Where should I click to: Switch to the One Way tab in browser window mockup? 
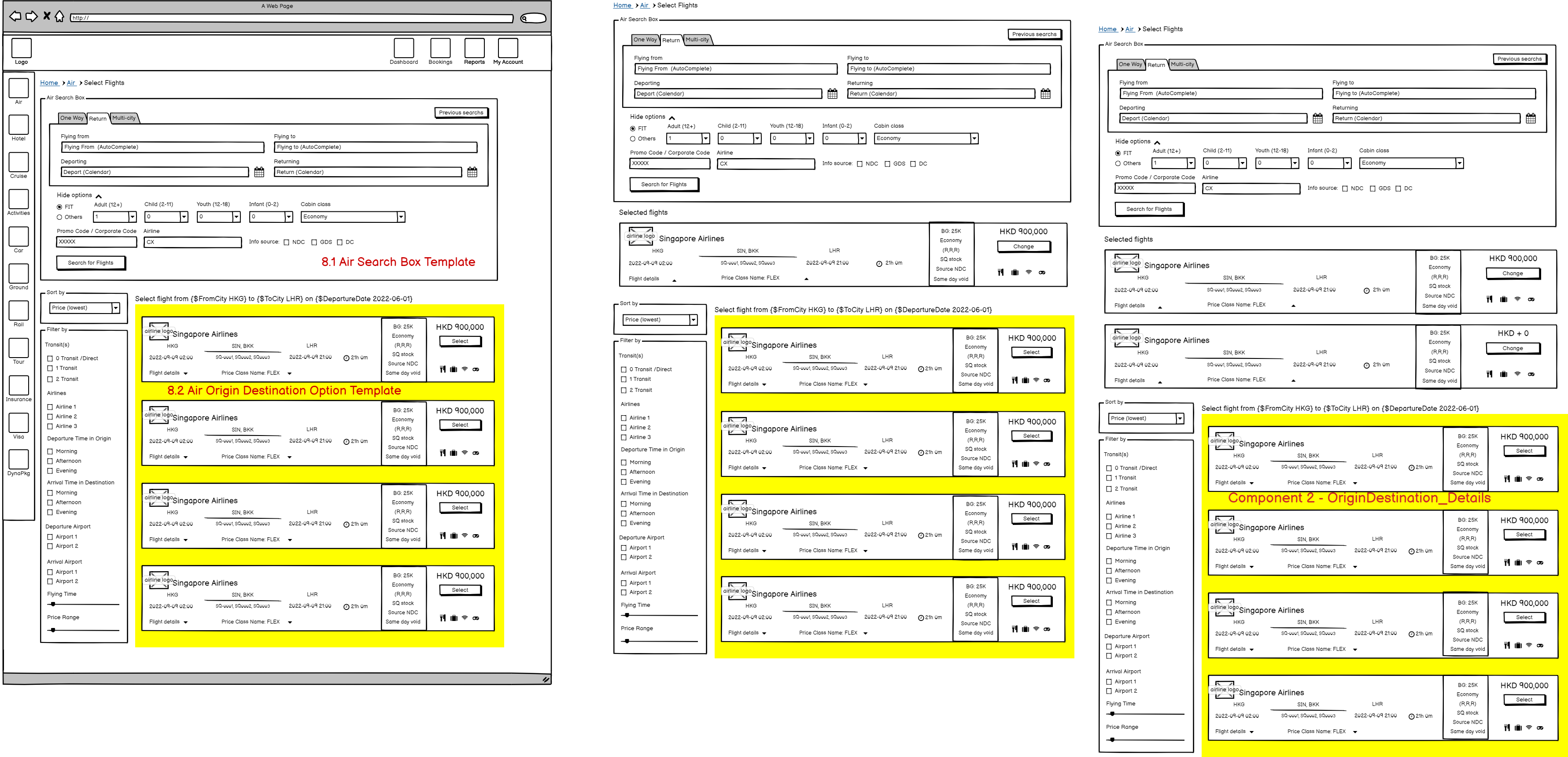pos(72,118)
